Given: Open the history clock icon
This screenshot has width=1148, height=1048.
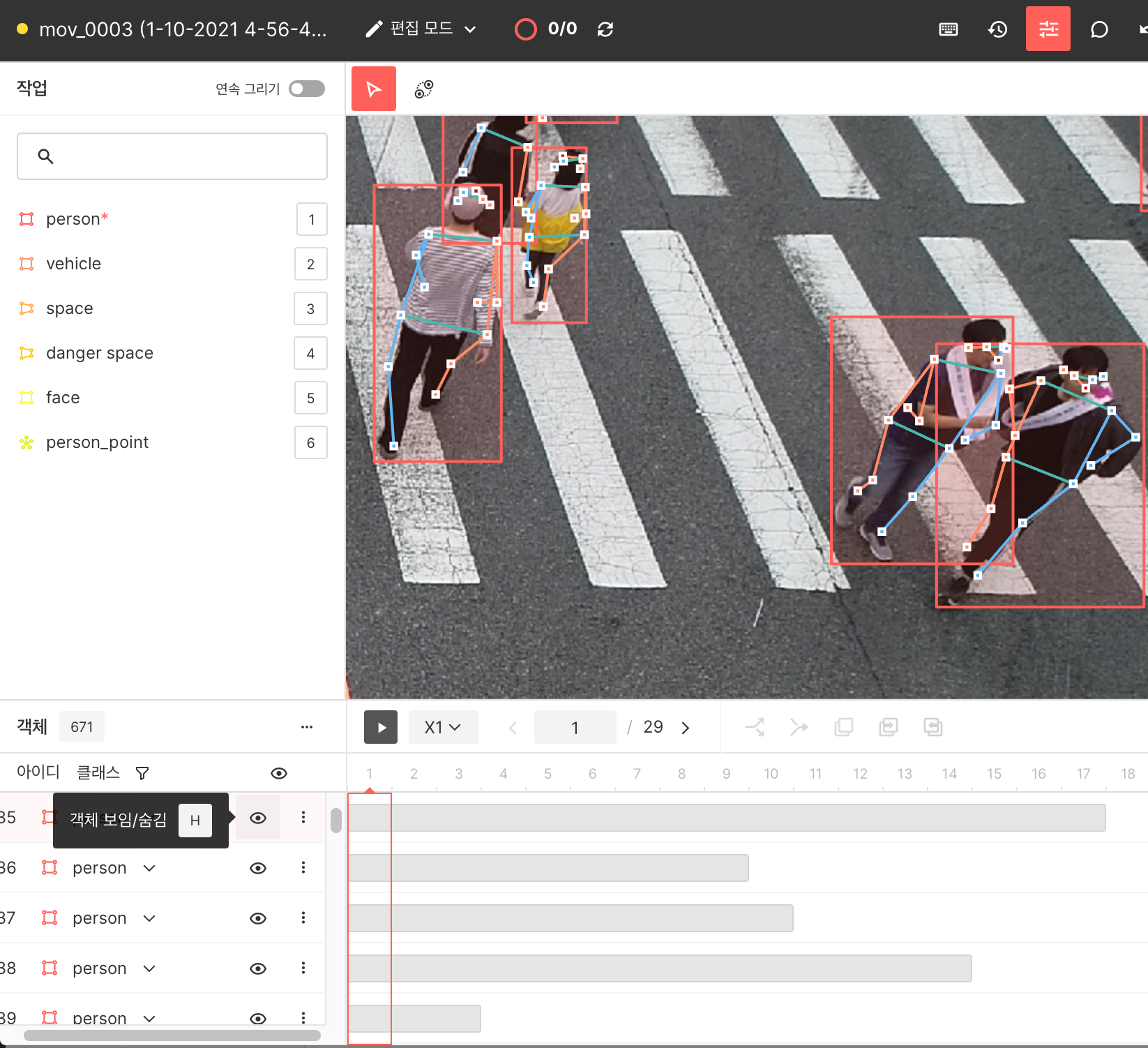Looking at the screenshot, I should [998, 29].
